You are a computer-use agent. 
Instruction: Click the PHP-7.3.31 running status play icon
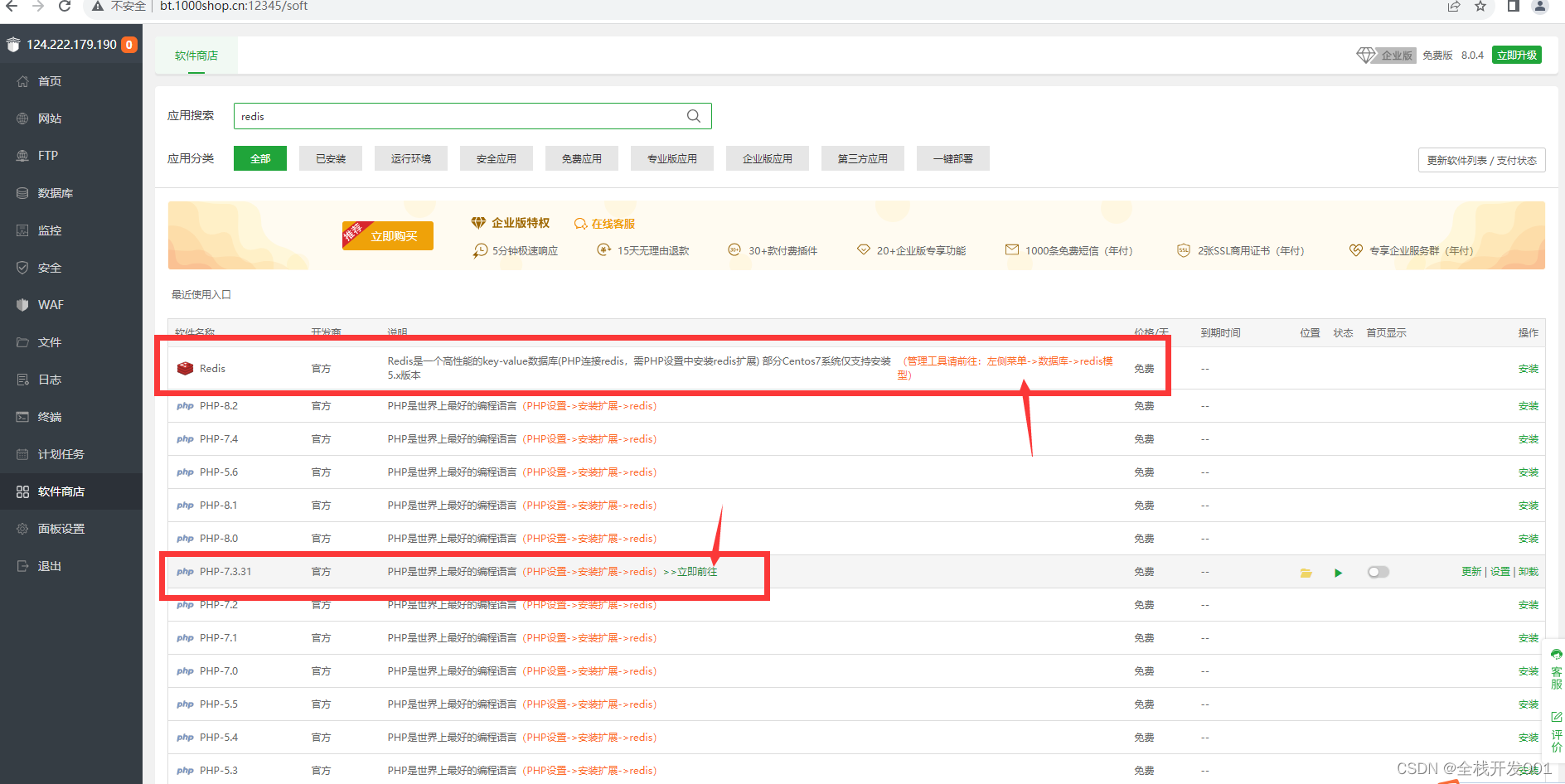point(1338,573)
